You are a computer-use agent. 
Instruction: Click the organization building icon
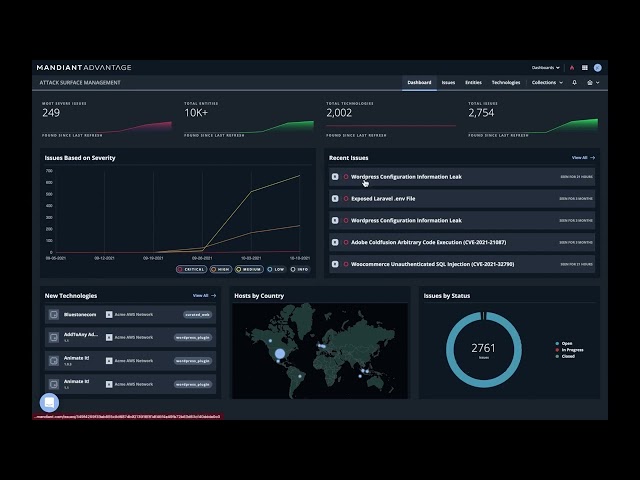pos(590,82)
